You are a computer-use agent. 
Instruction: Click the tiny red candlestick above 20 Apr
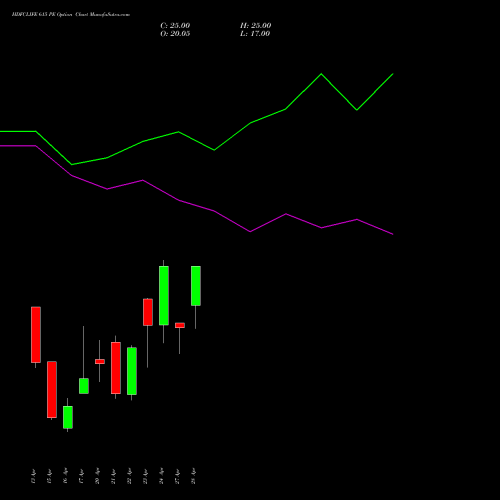tap(100, 361)
